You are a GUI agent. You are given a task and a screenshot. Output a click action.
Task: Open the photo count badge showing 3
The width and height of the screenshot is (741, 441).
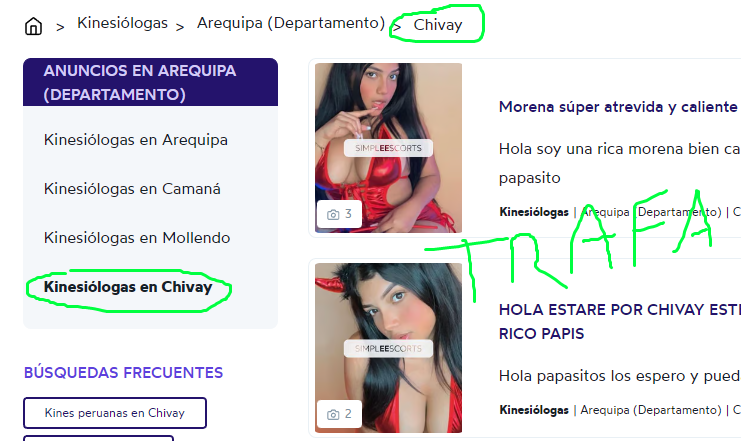[339, 214]
